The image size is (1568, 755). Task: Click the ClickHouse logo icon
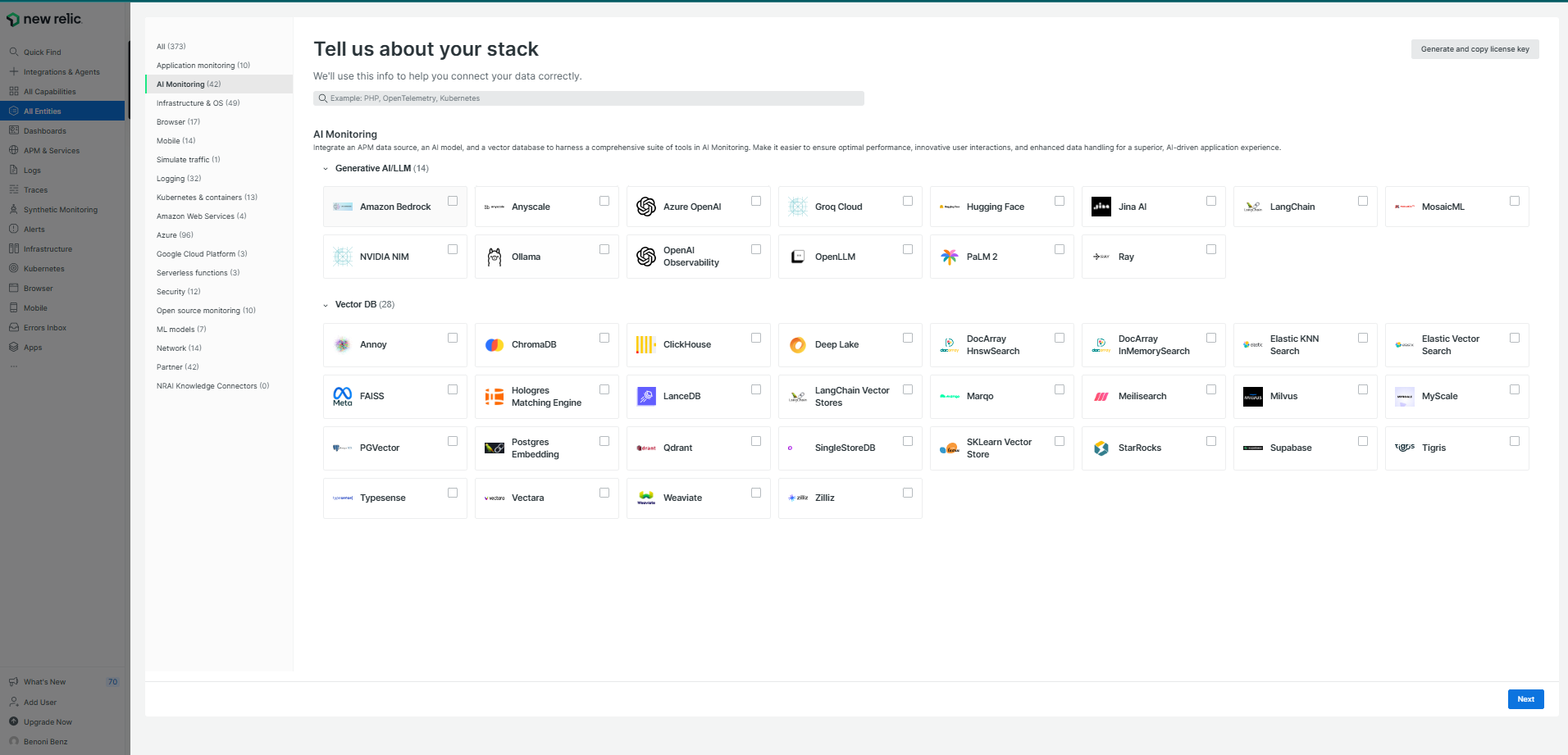(646, 344)
